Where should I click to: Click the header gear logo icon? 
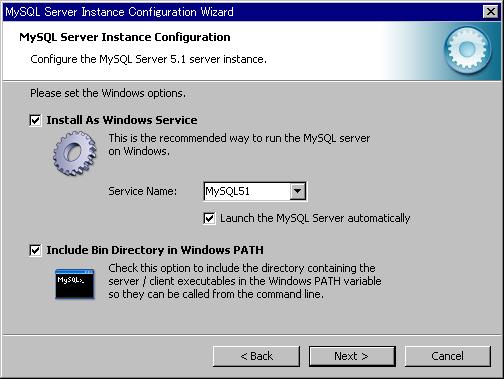click(467, 50)
